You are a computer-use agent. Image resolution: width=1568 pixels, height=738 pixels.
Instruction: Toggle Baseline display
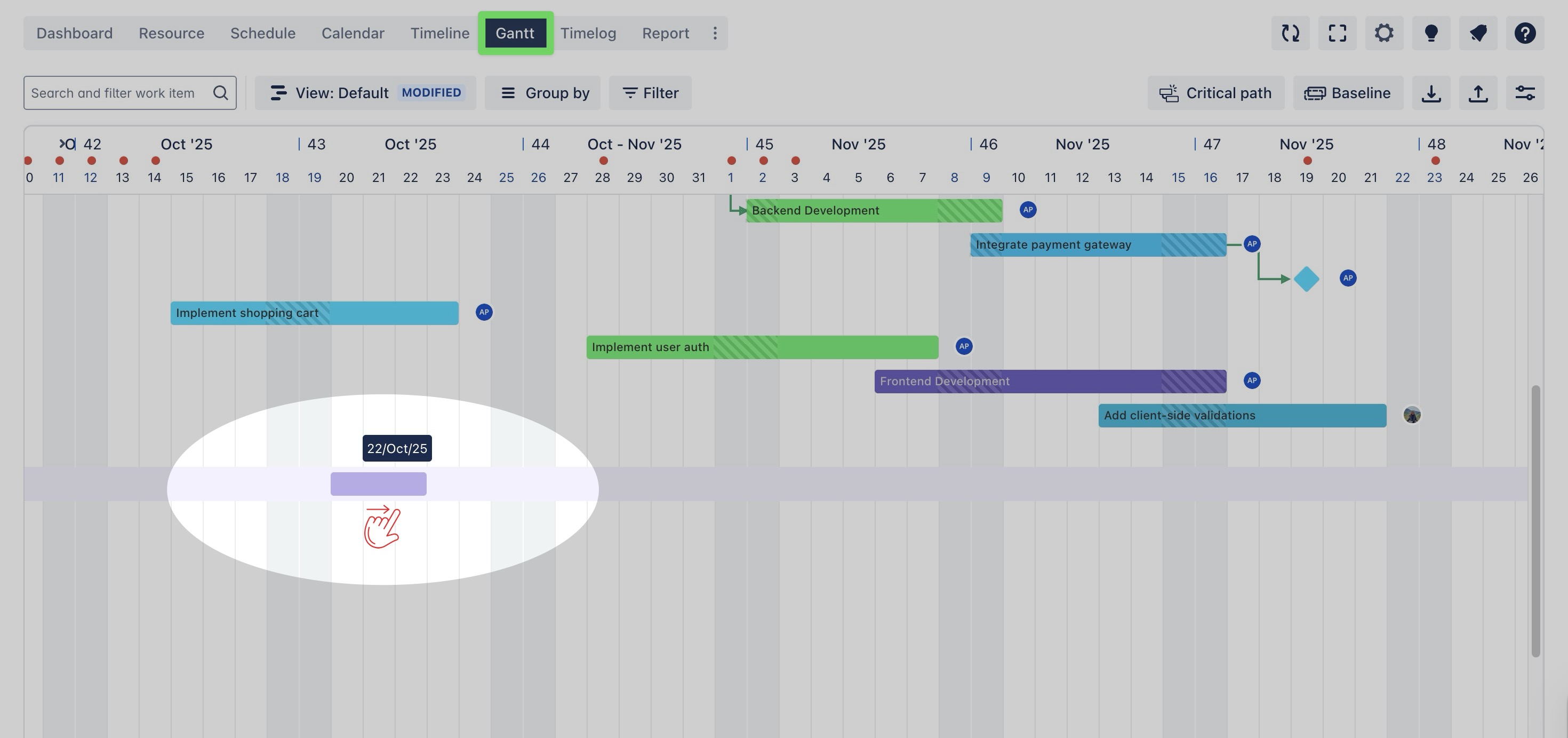point(1348,93)
